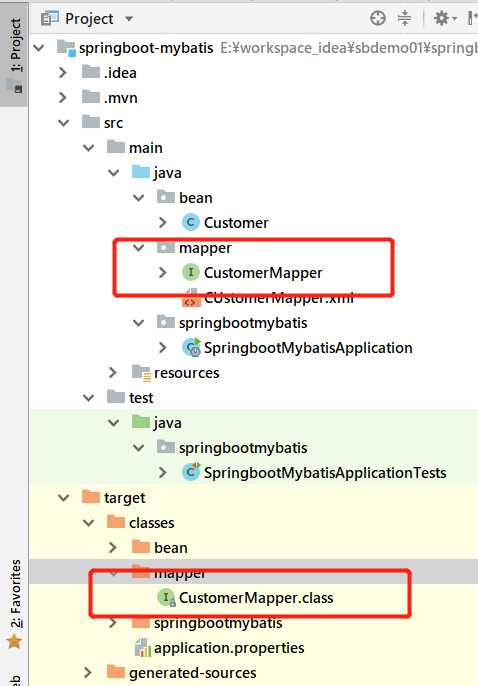Click the locate target icon in Project toolbar
Viewport: 478px width, 686px height.
[x=377, y=18]
